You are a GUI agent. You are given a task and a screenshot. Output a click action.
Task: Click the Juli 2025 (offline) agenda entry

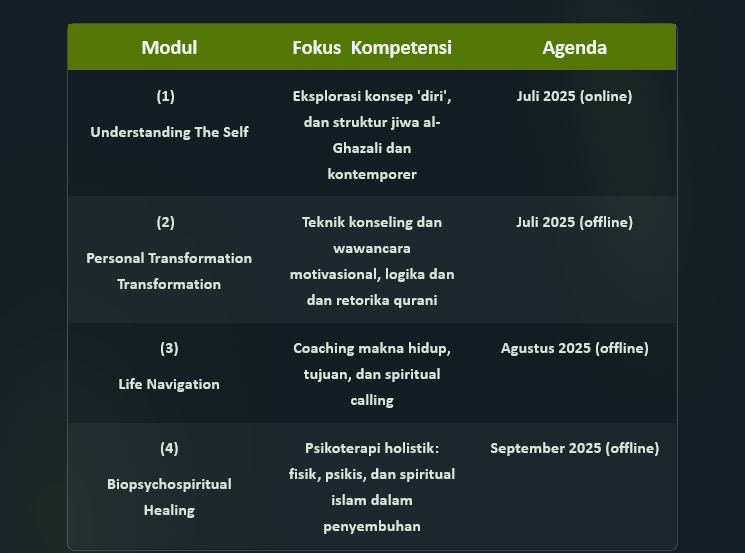(x=574, y=222)
